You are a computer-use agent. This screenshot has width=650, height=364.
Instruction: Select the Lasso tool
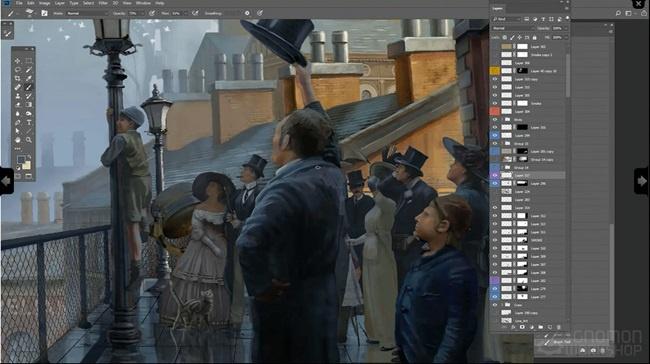point(17,70)
